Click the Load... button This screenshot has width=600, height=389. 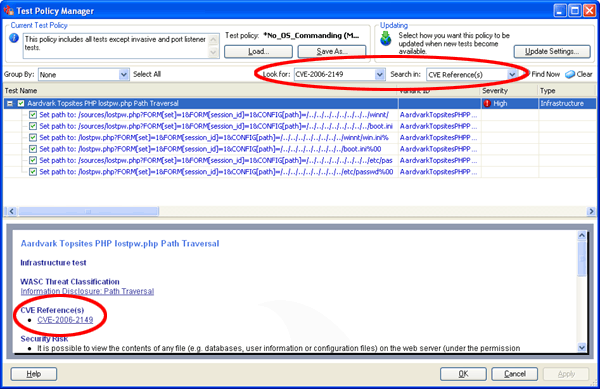click(x=258, y=51)
